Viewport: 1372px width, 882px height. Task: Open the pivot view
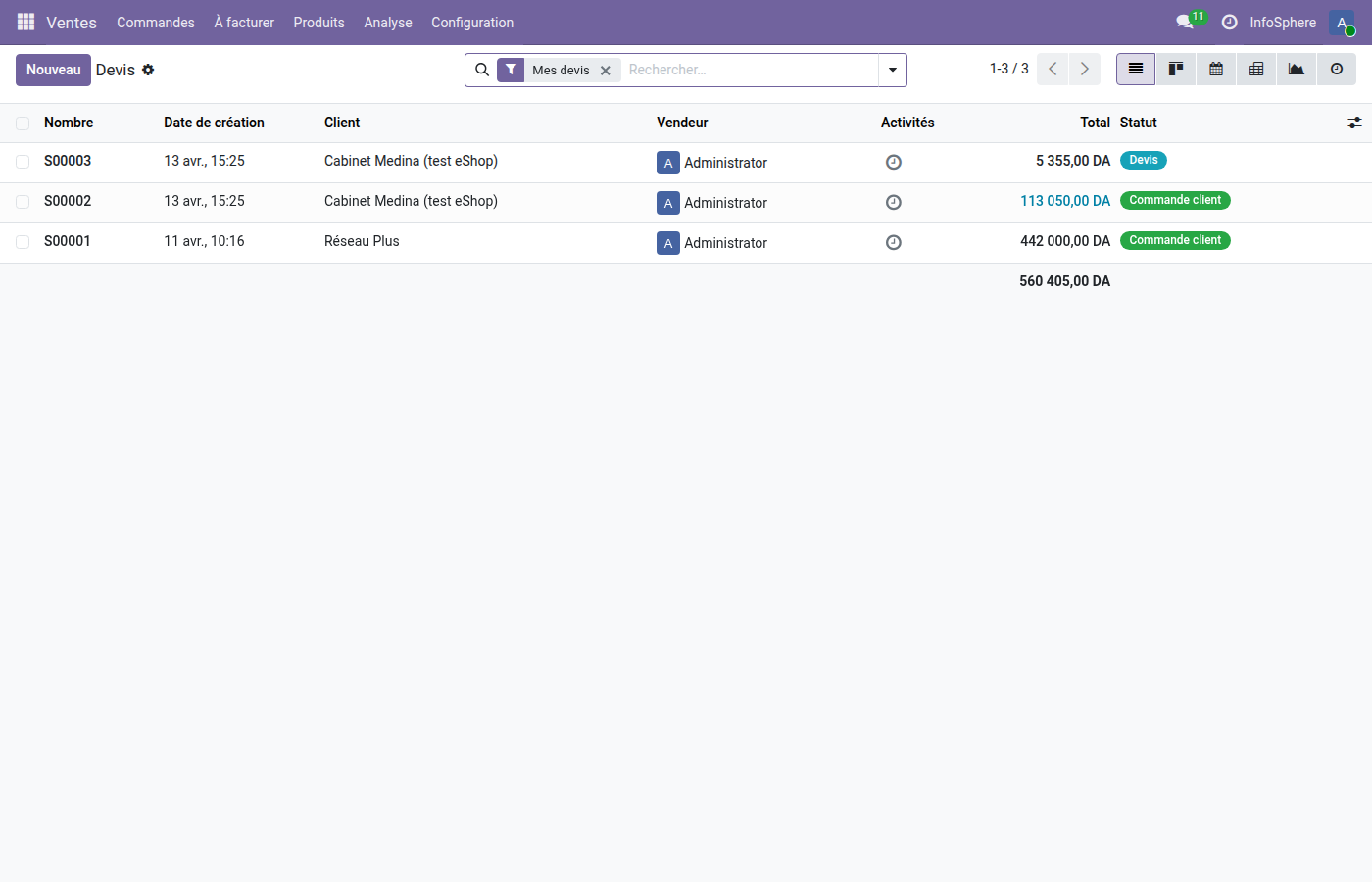coord(1255,69)
